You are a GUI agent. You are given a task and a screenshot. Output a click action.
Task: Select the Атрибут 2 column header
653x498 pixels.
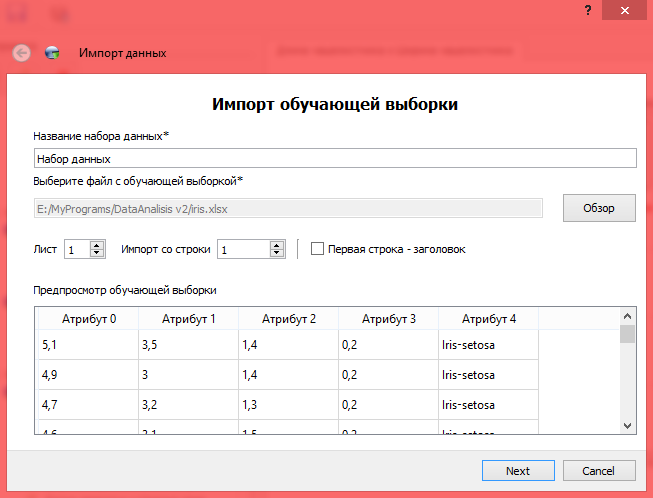tap(289, 319)
